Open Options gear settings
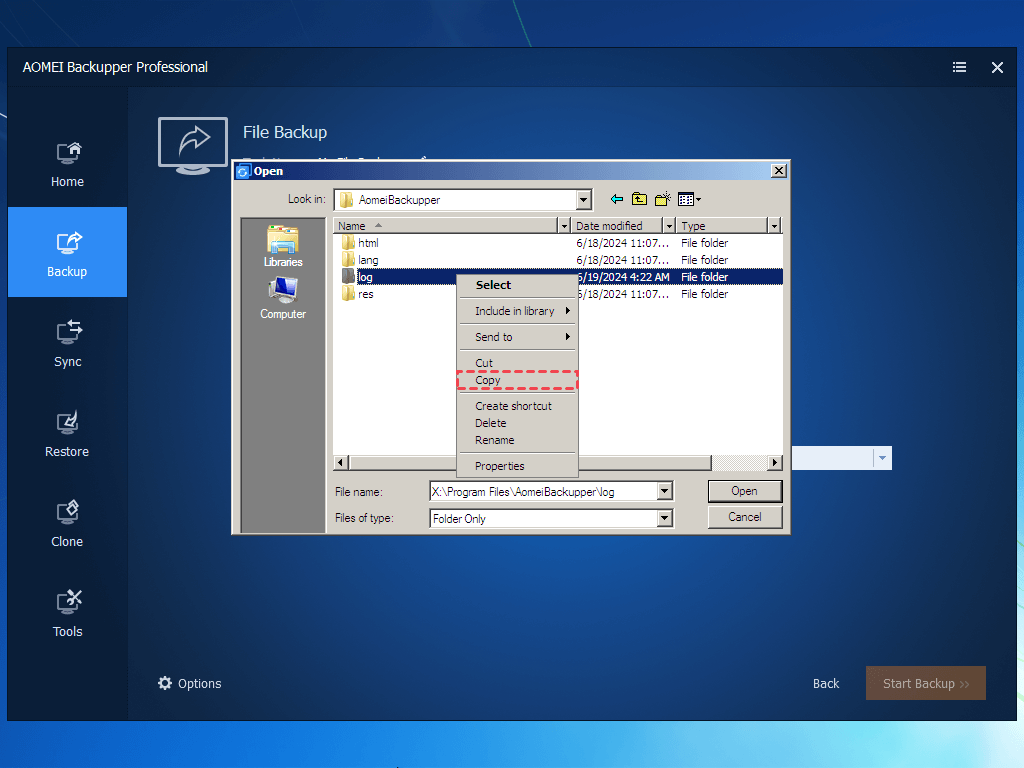The height and width of the screenshot is (768, 1024). pyautogui.click(x=189, y=683)
